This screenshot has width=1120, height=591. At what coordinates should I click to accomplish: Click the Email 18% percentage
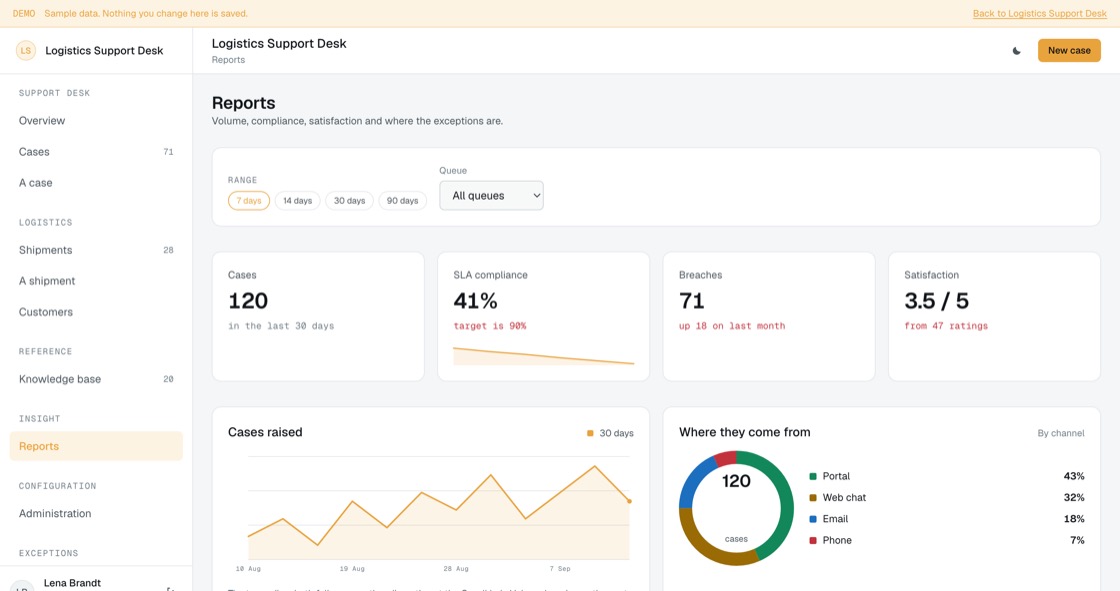click(x=1074, y=519)
